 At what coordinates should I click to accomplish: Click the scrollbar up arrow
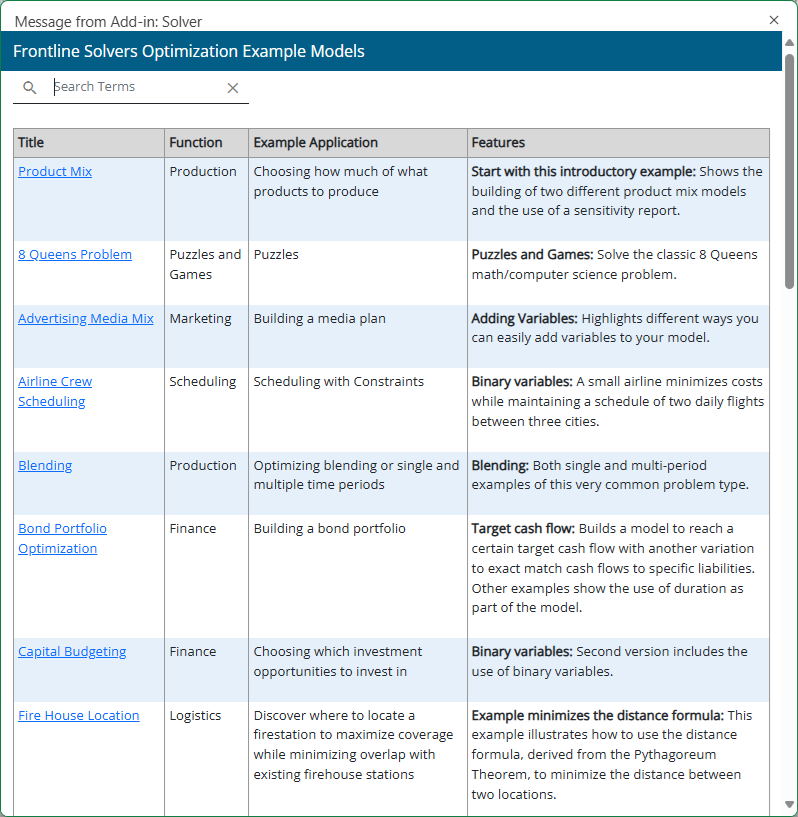pyautogui.click(x=789, y=44)
